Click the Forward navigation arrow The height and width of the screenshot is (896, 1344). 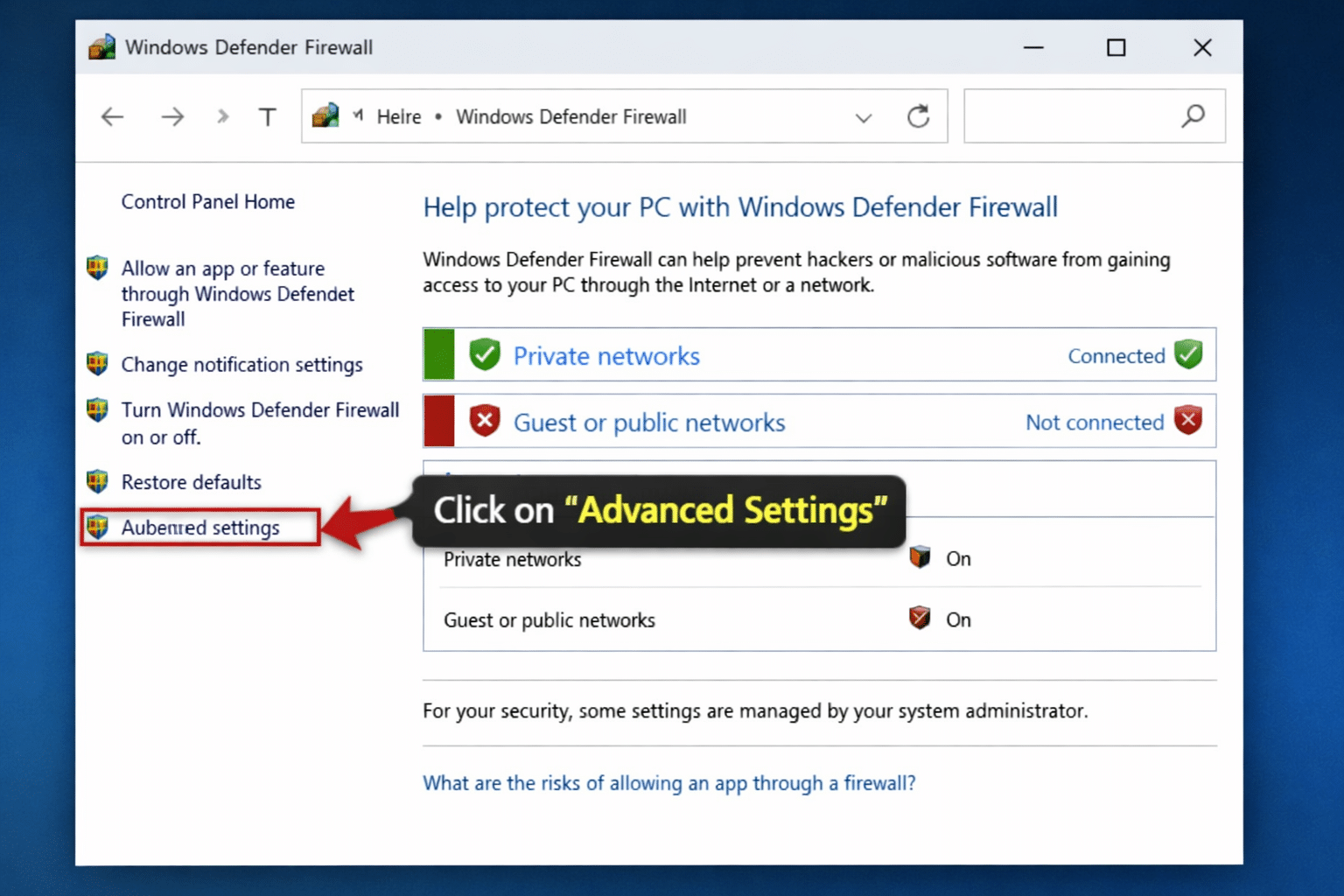point(172,116)
